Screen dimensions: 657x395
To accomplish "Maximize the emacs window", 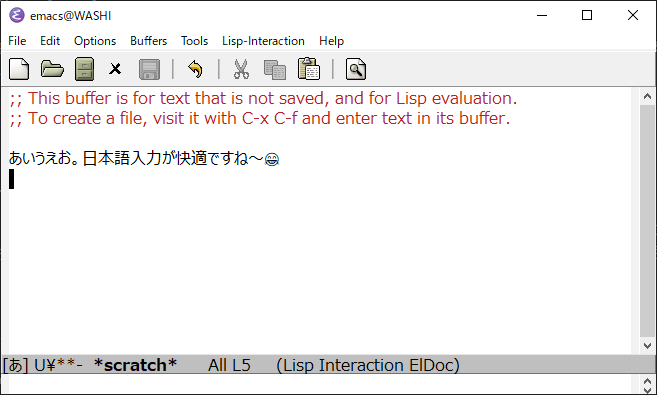I will pyautogui.click(x=587, y=15).
